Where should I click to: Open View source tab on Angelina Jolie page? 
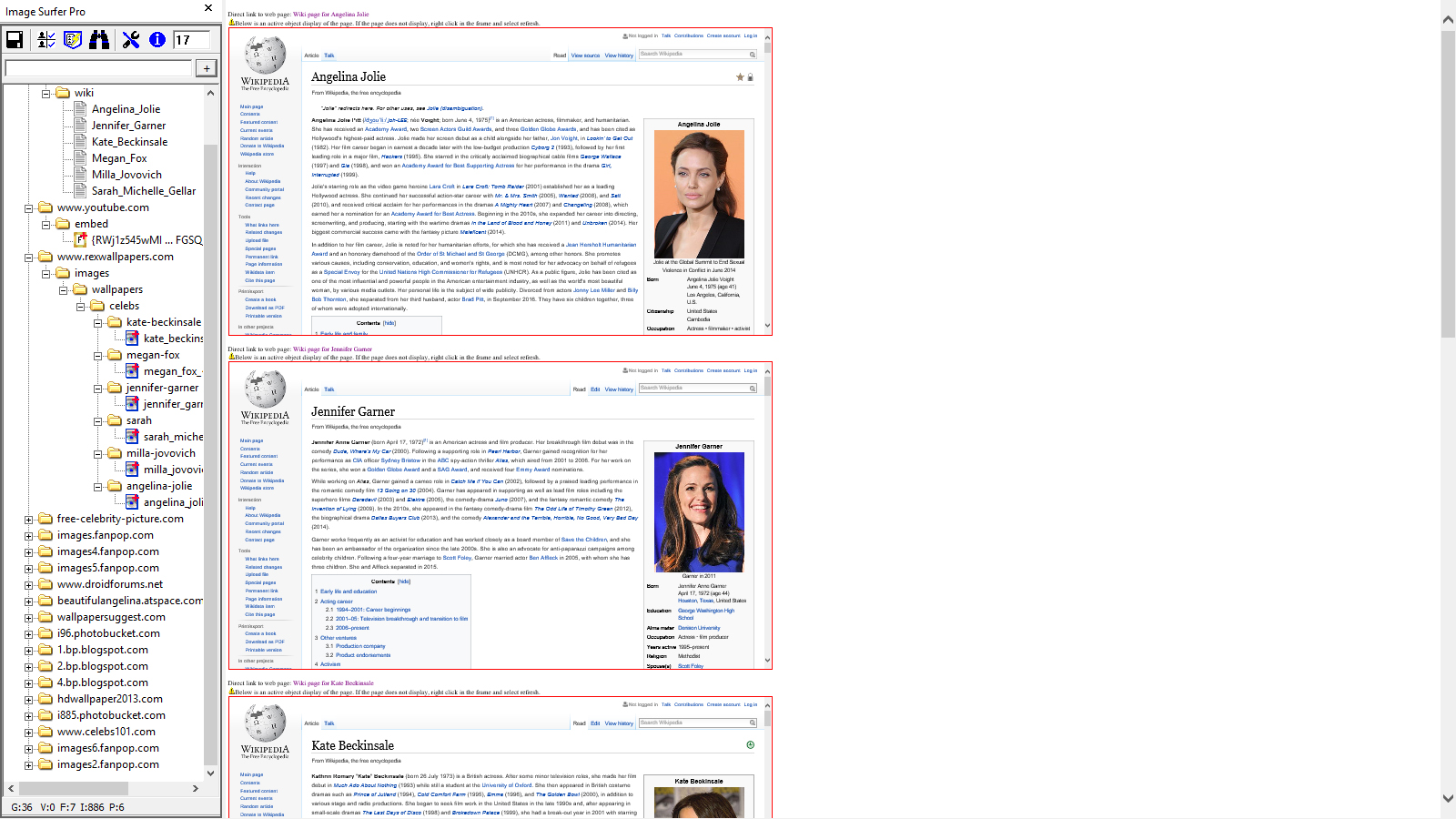(x=585, y=56)
